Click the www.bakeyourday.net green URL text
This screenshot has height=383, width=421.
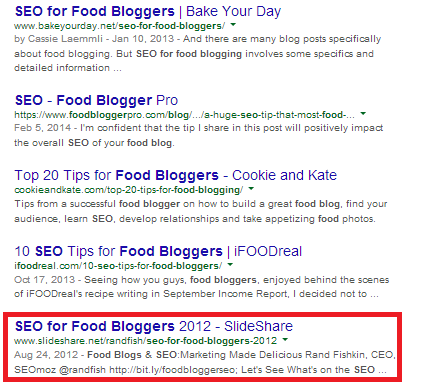120,26
